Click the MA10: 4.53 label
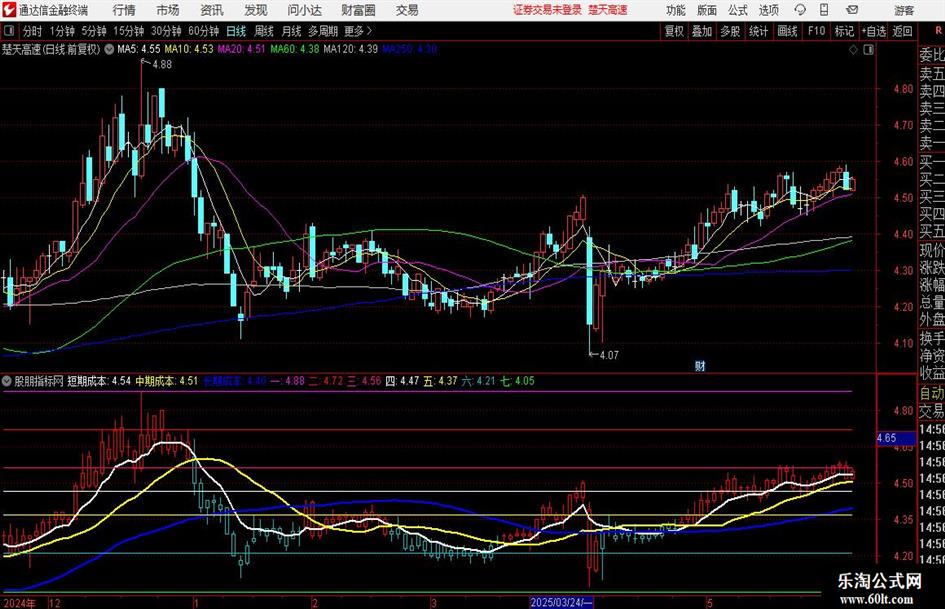Screen dimensions: 945x609 coord(189,49)
